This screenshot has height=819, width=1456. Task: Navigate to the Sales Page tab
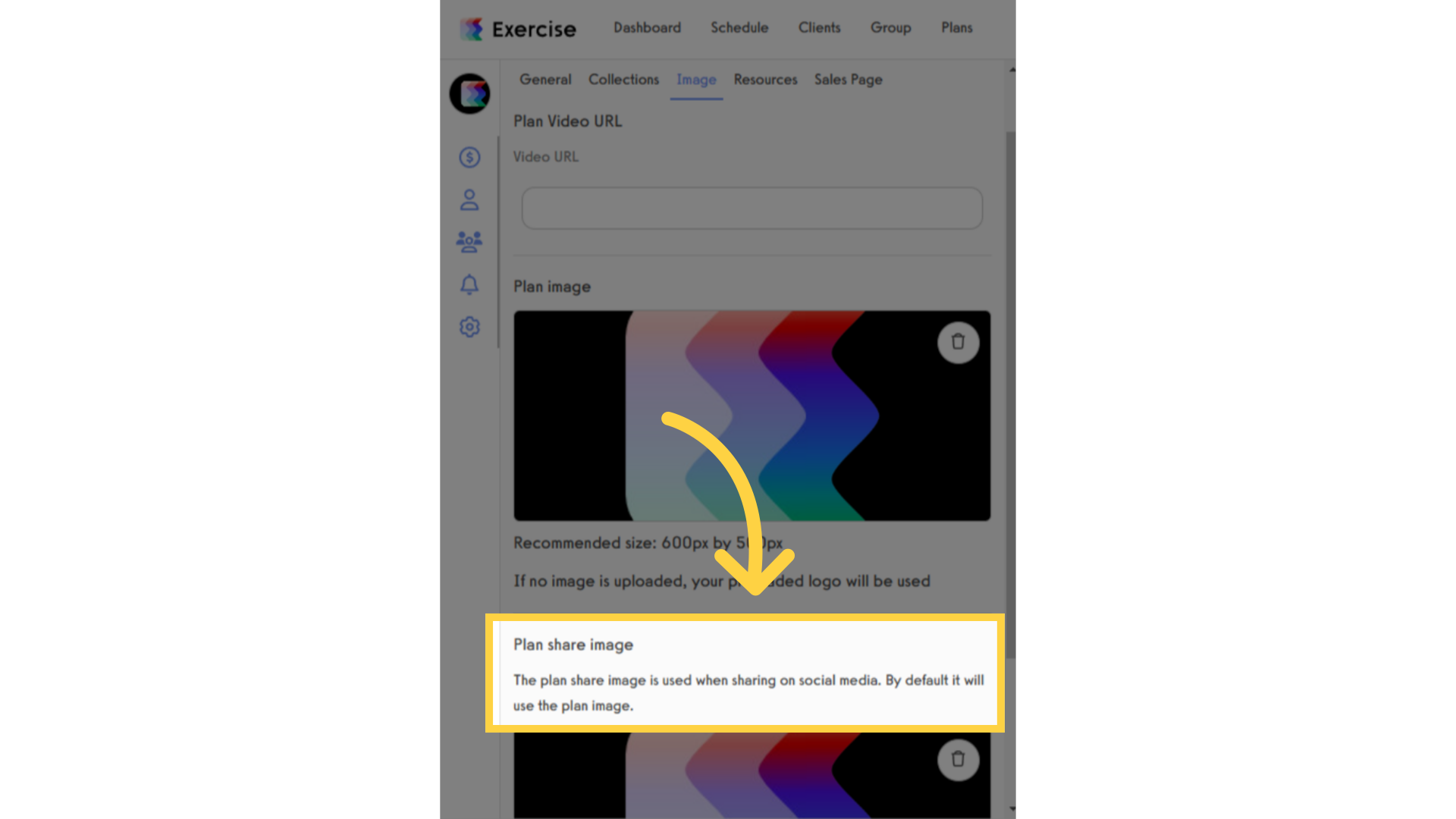[x=848, y=80]
